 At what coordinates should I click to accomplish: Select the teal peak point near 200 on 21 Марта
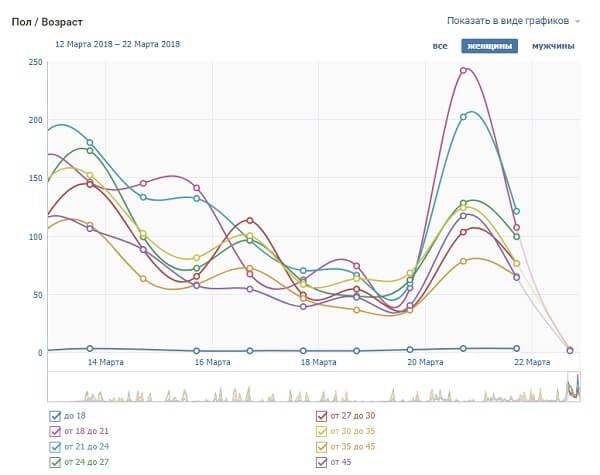(x=464, y=117)
